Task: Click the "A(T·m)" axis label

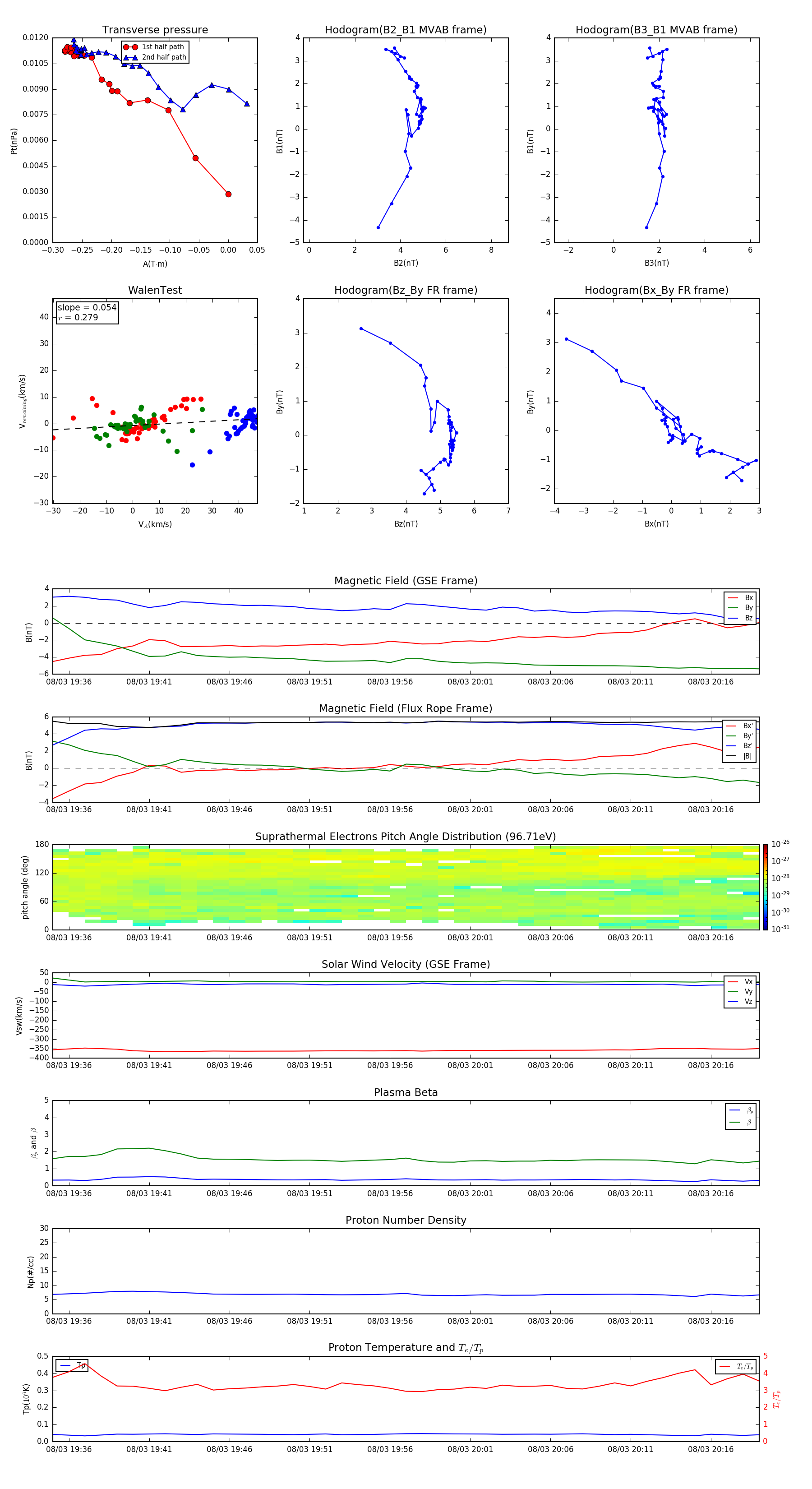Action: 155,264
